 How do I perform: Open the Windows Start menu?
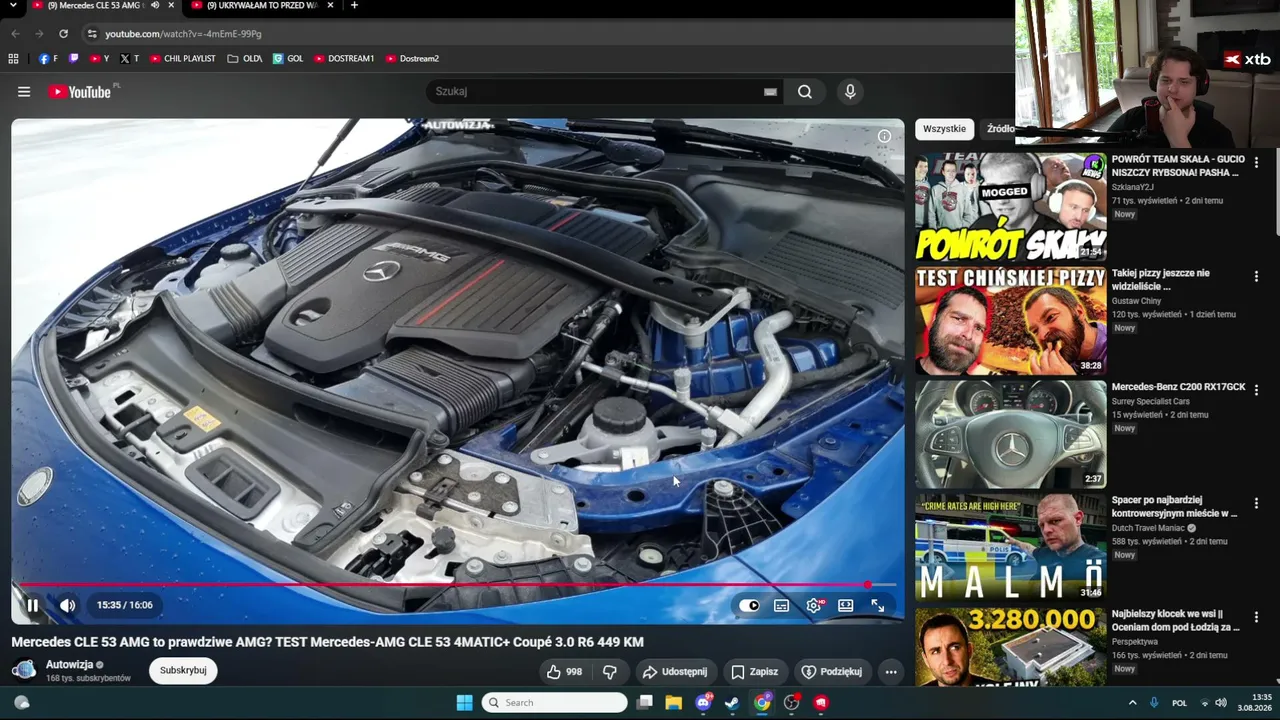click(x=464, y=703)
